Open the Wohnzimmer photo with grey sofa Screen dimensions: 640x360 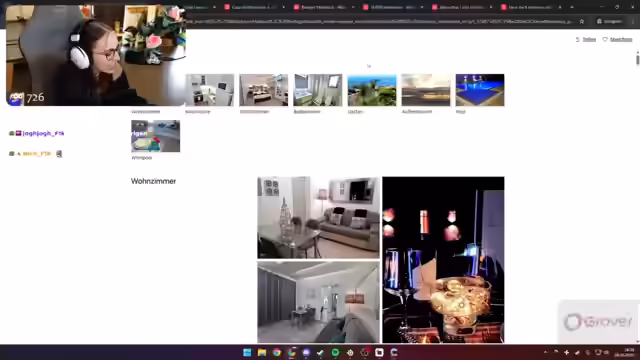(318, 218)
